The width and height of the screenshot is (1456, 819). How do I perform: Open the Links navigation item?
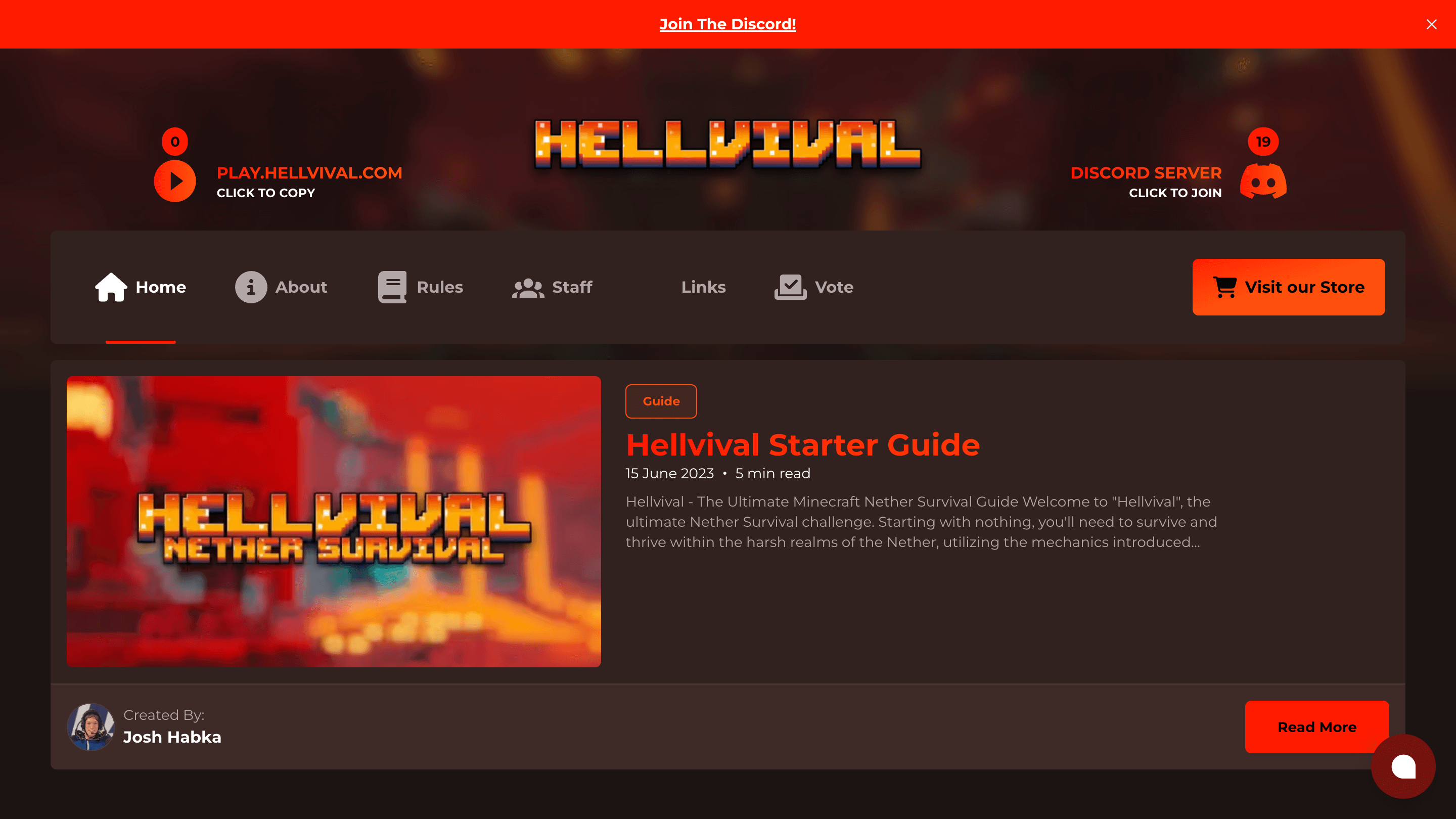pyautogui.click(x=703, y=287)
